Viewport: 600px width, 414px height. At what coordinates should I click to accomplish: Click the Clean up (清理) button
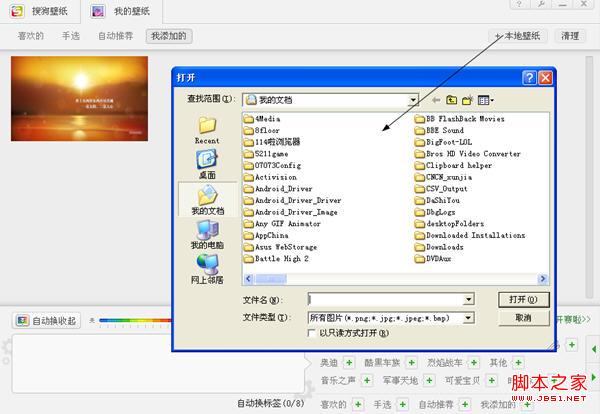coord(570,36)
